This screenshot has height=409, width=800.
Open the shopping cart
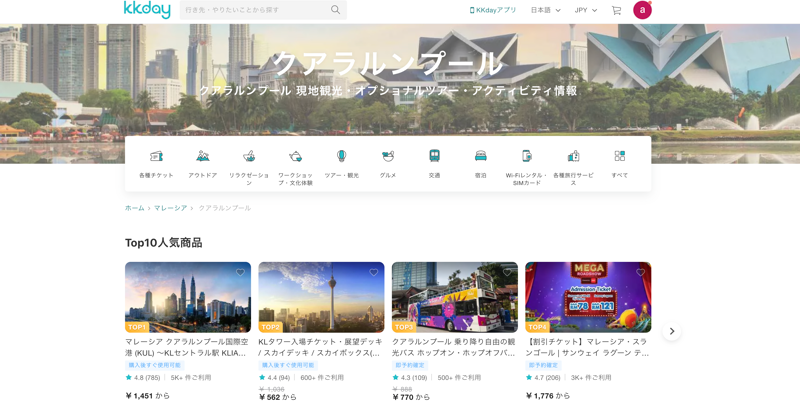(616, 10)
